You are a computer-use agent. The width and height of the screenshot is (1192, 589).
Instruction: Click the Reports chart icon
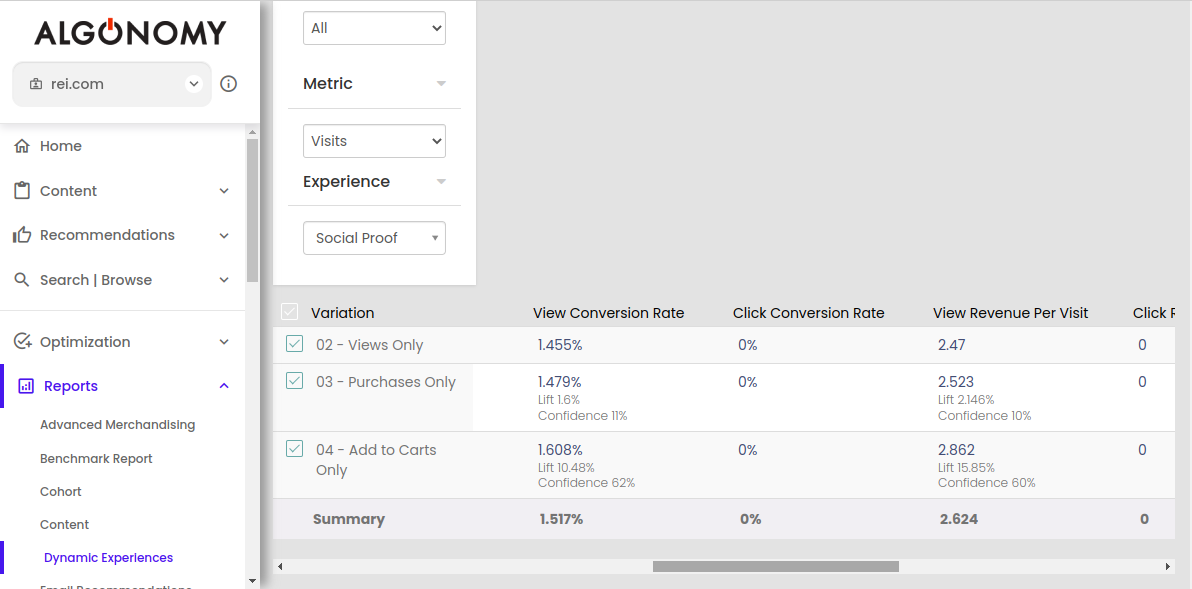pyautogui.click(x=26, y=386)
